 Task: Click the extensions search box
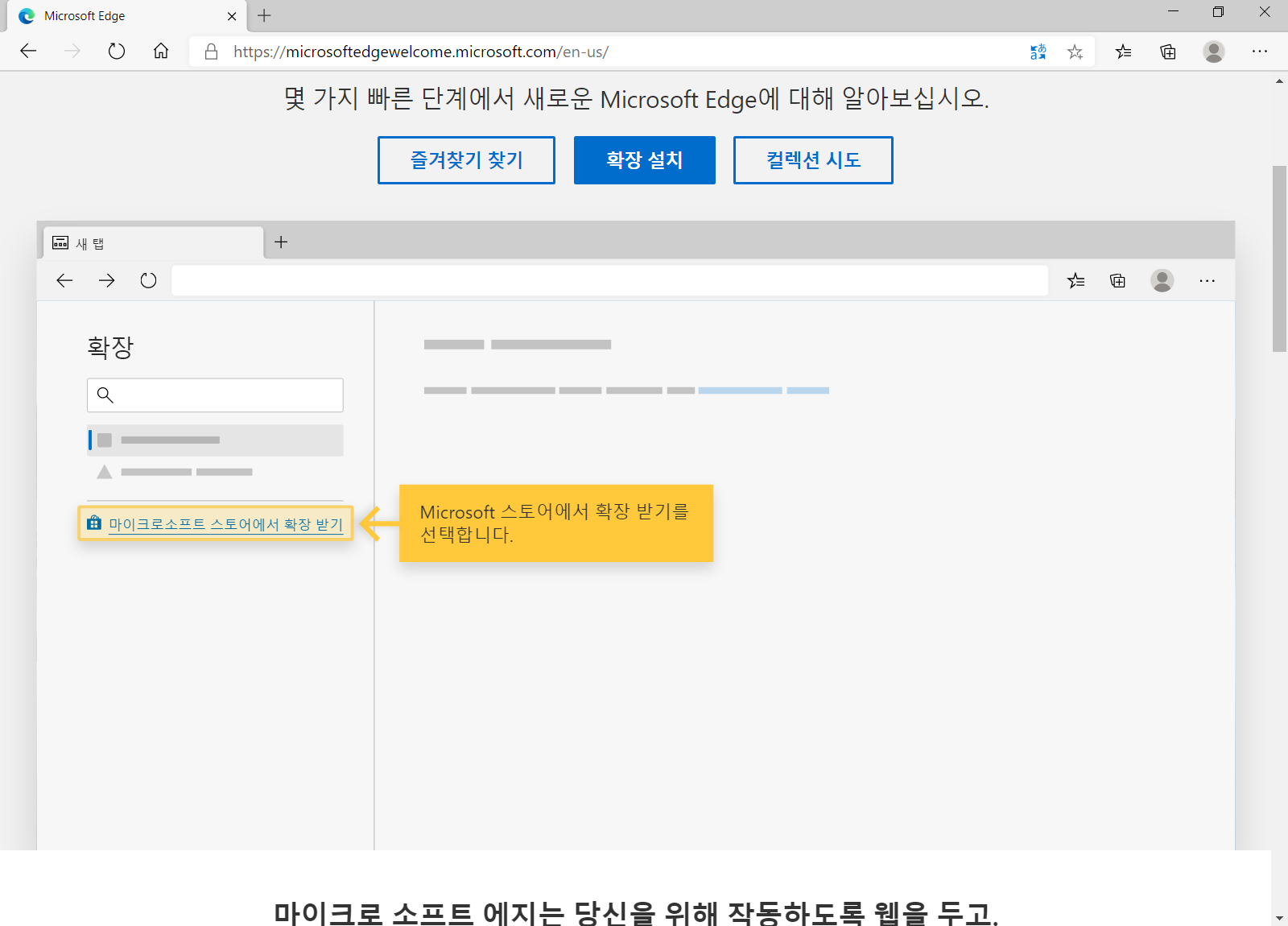click(215, 395)
